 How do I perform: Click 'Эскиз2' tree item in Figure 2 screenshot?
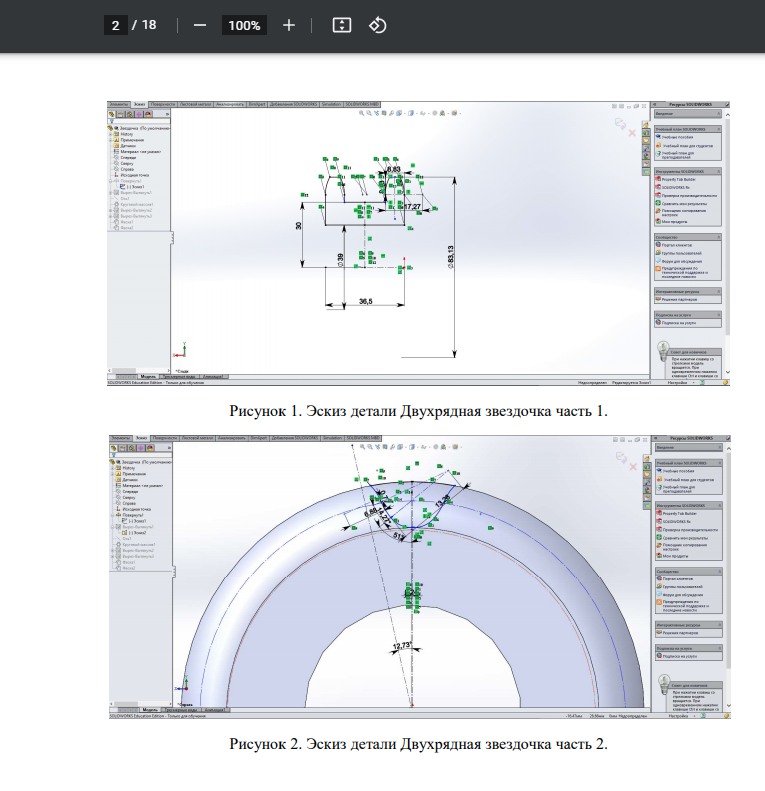[x=137, y=533]
